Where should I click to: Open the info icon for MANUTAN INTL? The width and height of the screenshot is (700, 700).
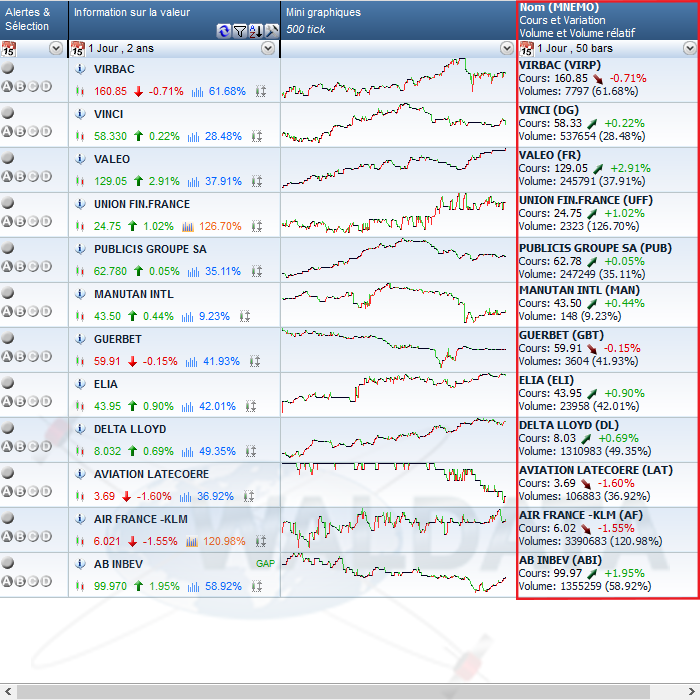click(80, 294)
